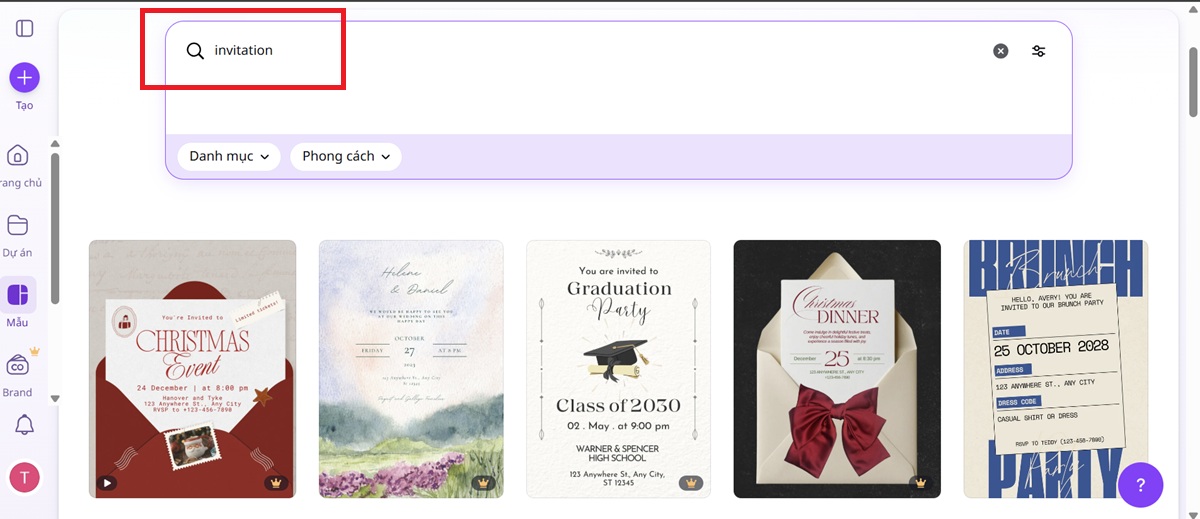Open the T profile avatar

24,477
